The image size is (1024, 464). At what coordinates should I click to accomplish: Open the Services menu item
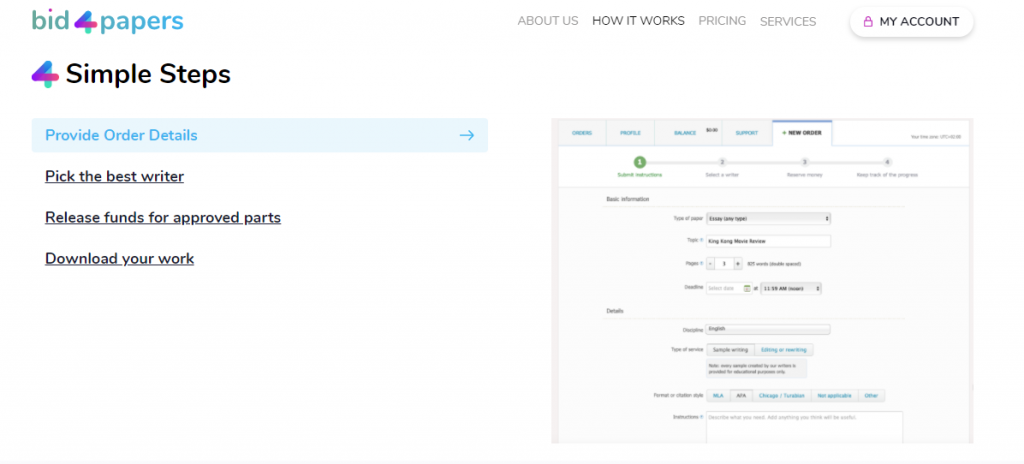[x=788, y=22]
